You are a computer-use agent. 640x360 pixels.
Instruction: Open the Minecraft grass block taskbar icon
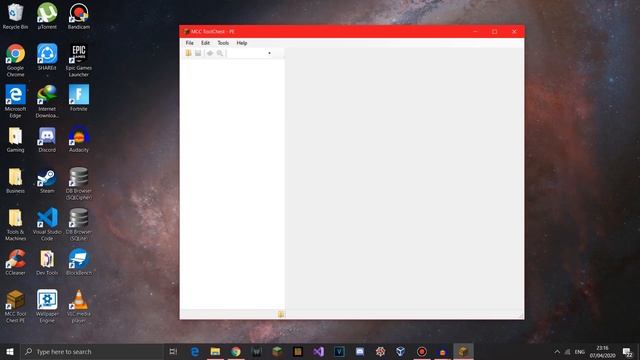[x=277, y=351]
